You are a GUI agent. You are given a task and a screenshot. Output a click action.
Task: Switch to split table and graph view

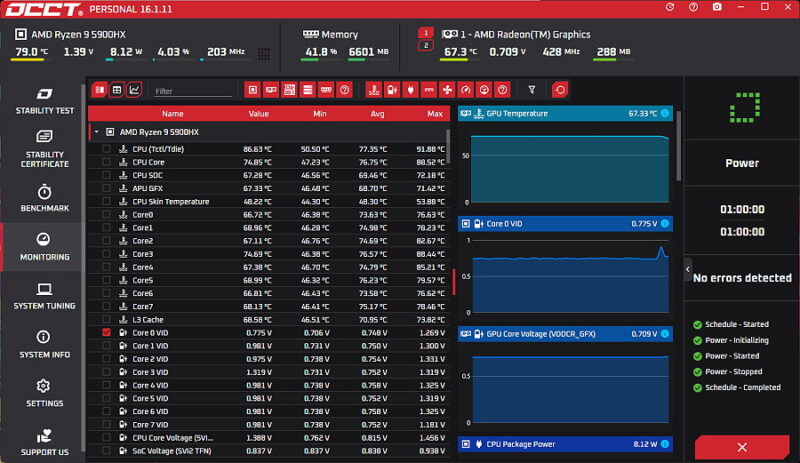click(99, 90)
